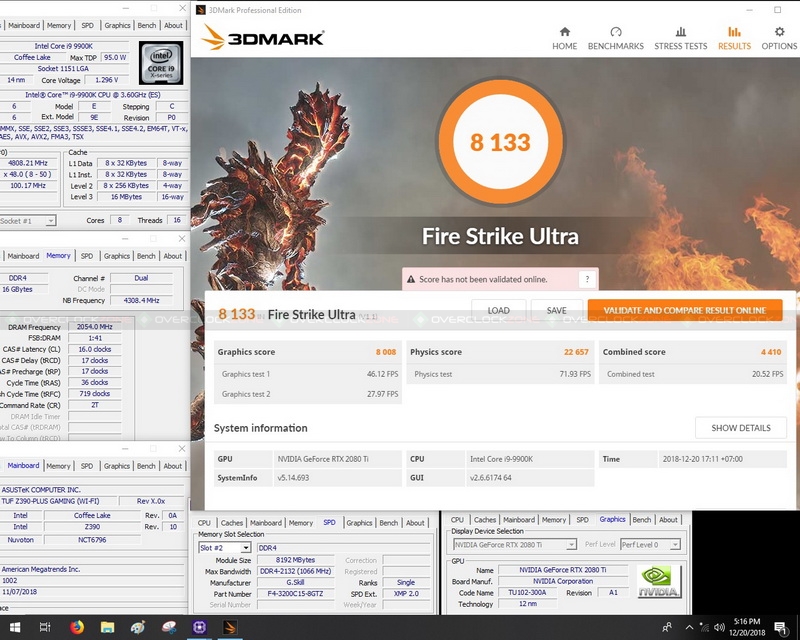Click the DRAM Frequency value 2054.0 MHz
This screenshot has width=800, height=640.
pos(94,327)
